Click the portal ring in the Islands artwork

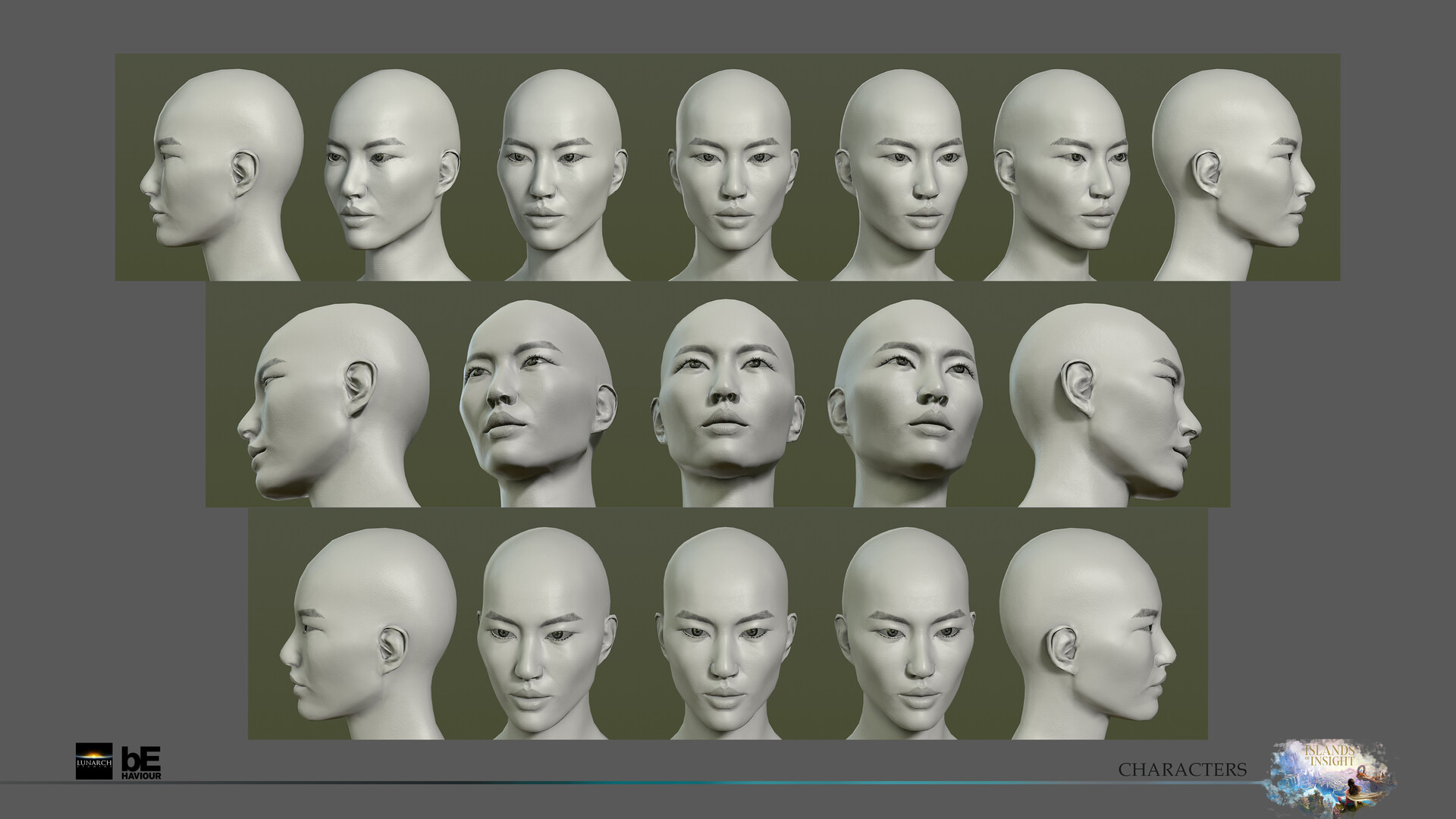coord(1362,770)
